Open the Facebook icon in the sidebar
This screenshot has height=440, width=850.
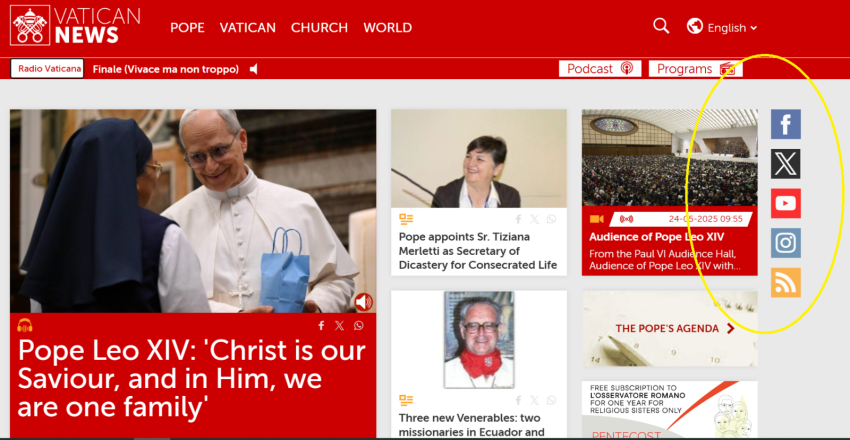click(x=785, y=124)
